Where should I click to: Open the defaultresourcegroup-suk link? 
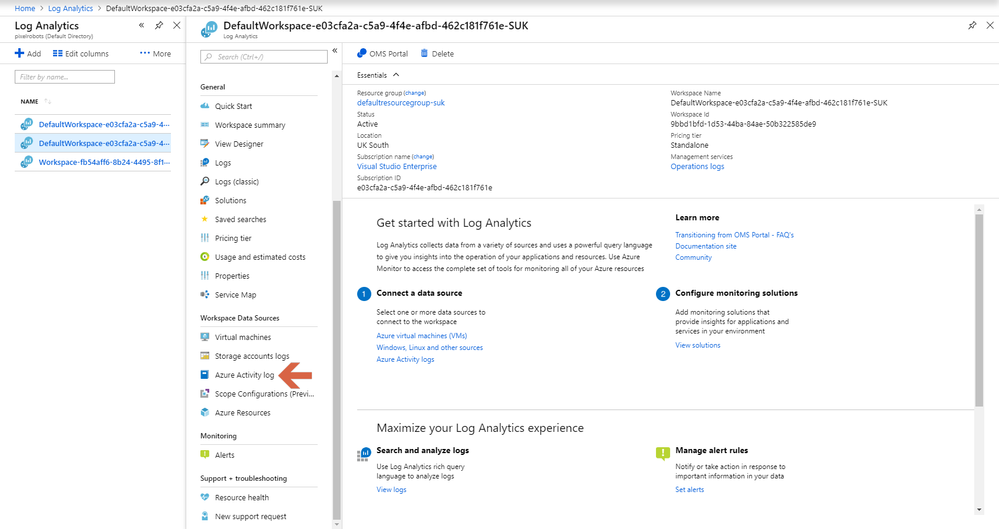click(x=401, y=103)
